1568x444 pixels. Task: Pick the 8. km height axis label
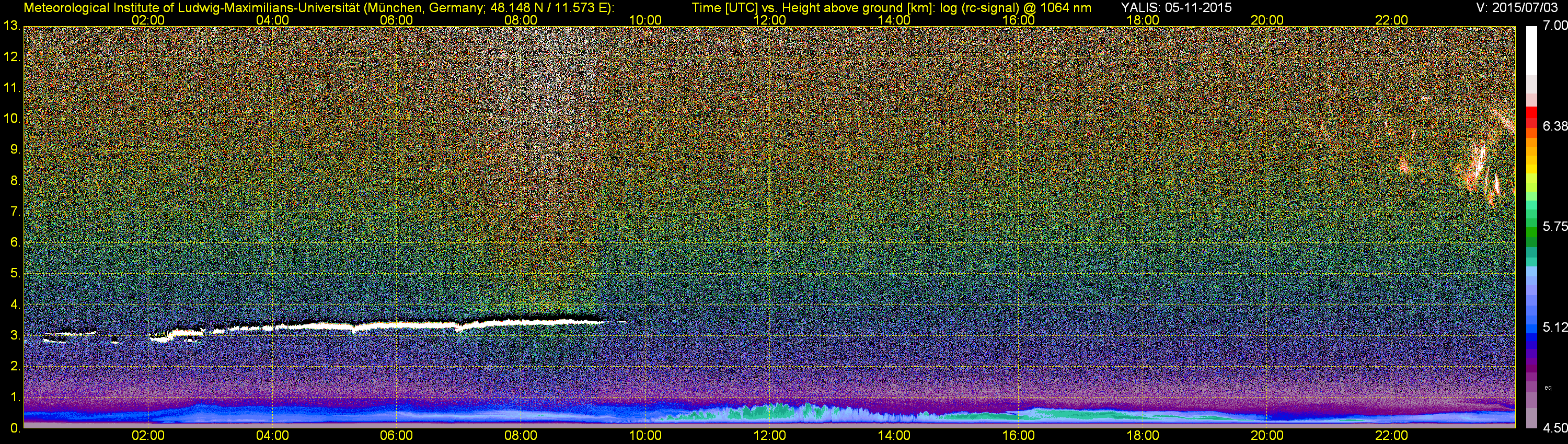[15, 181]
